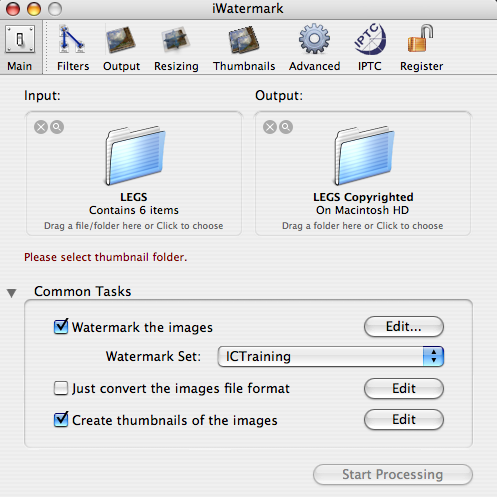
Task: Open the Thumbnails settings pane
Action: [x=244, y=48]
